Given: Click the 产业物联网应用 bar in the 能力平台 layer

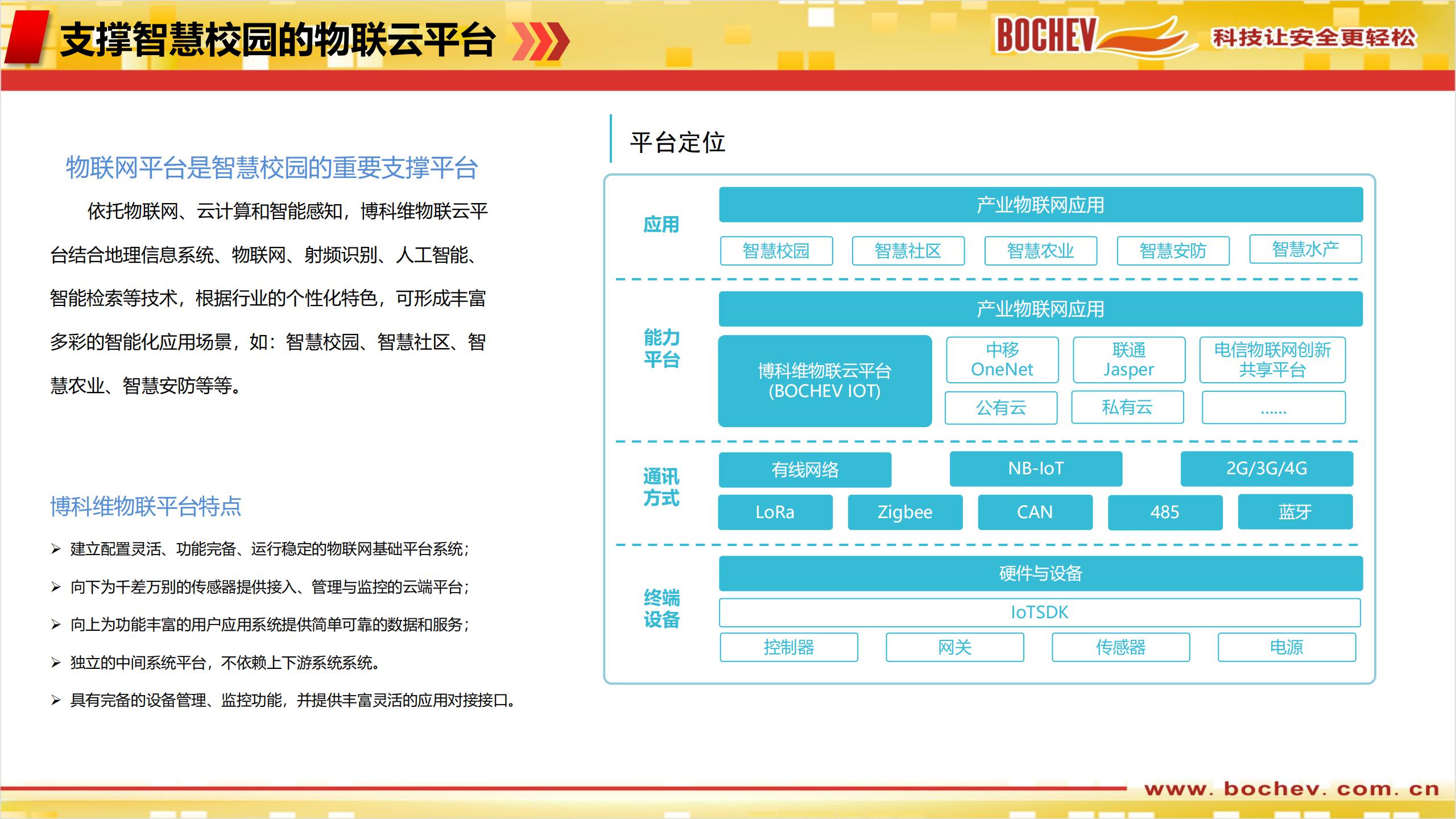Looking at the screenshot, I should pyautogui.click(x=1041, y=309).
